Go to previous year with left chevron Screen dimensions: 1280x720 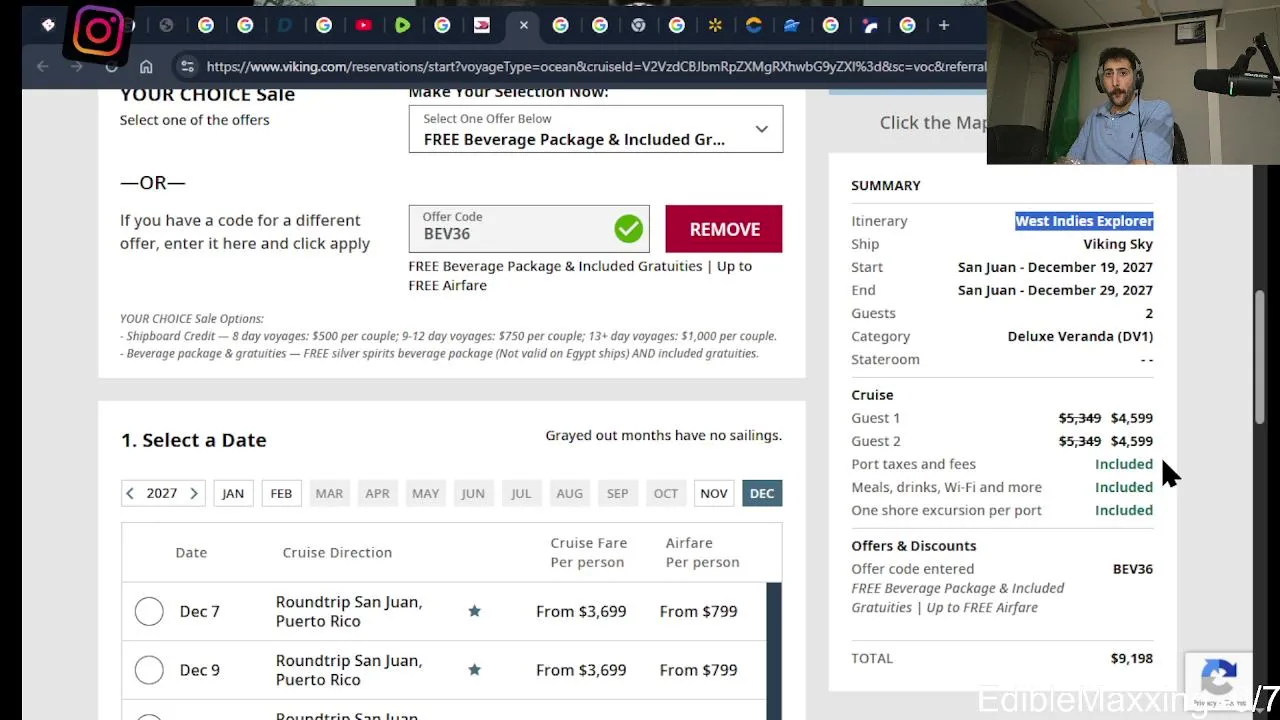click(x=130, y=493)
